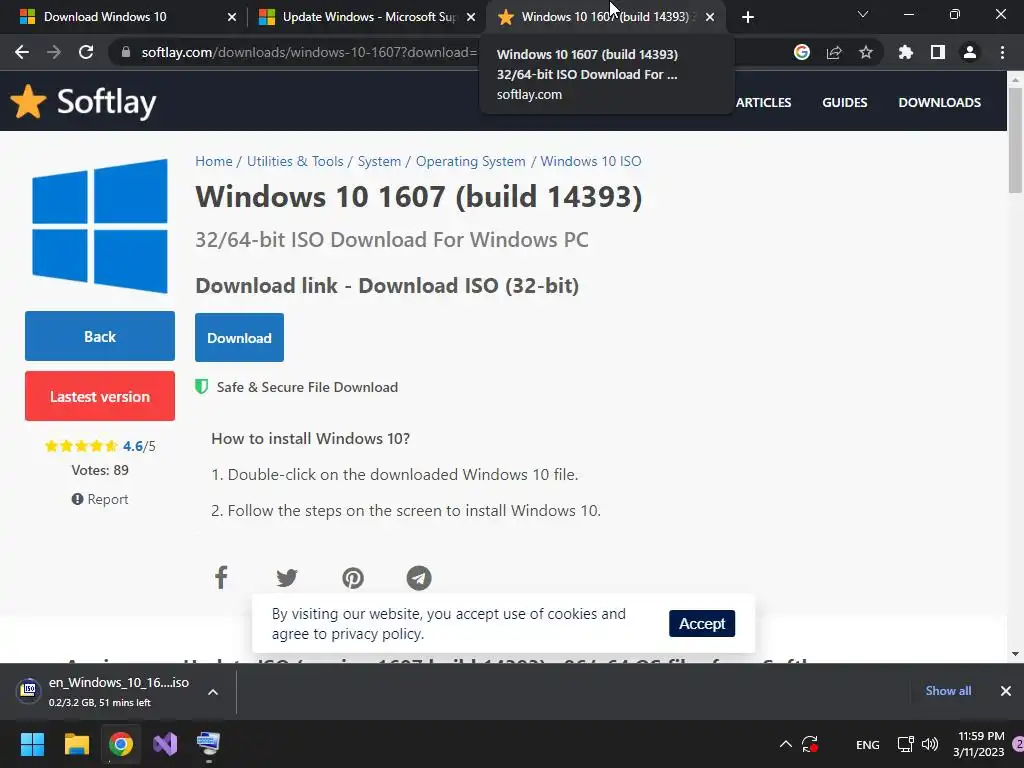
Task: Open Windows Start menu
Action: [x=32, y=744]
